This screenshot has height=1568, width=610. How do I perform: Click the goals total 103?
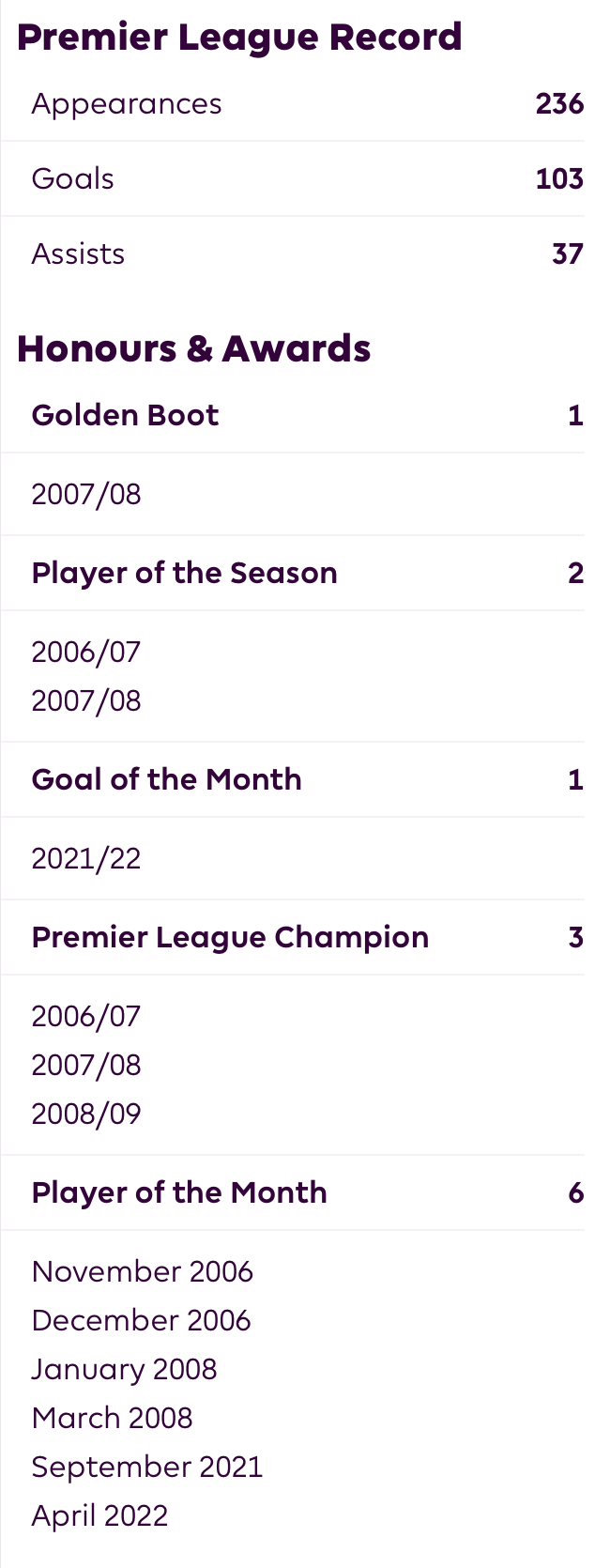coord(560,178)
